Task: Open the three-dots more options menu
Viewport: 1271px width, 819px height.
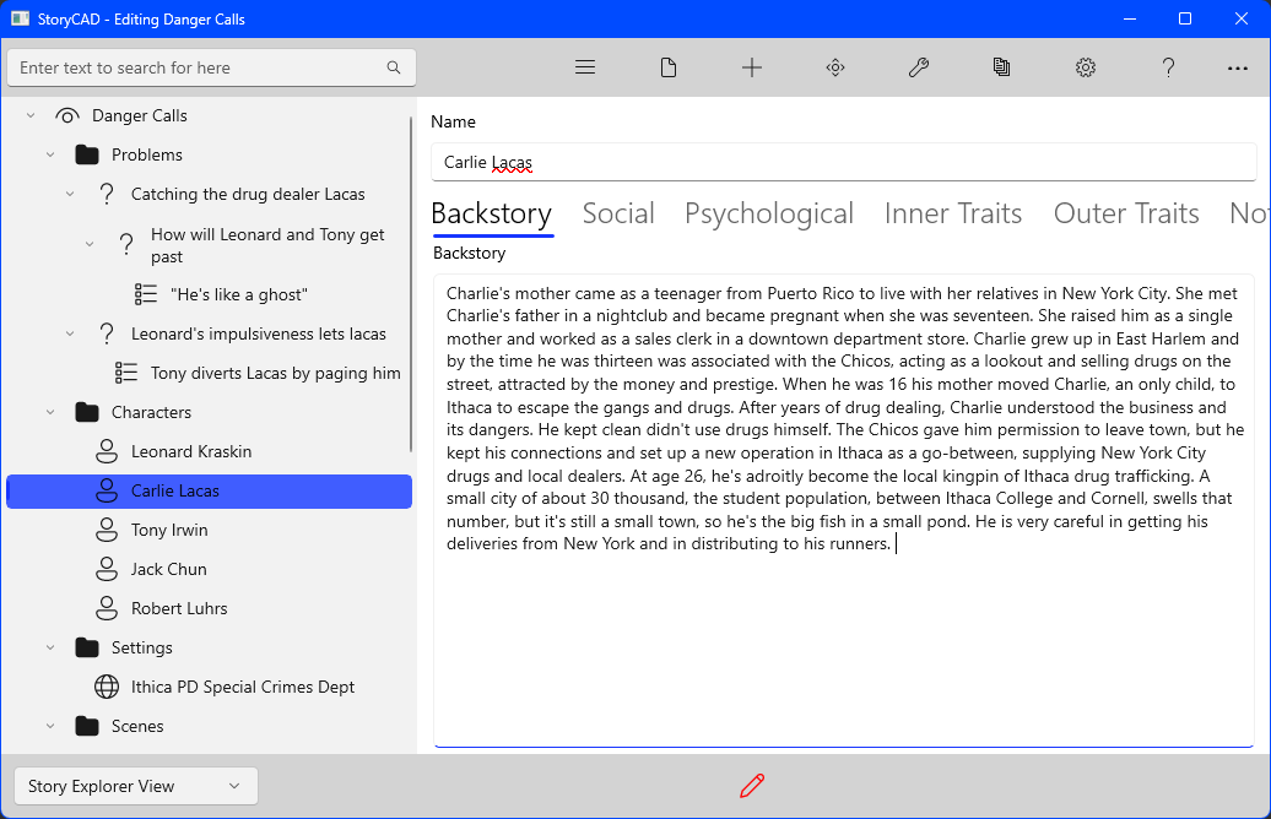Action: click(x=1237, y=68)
